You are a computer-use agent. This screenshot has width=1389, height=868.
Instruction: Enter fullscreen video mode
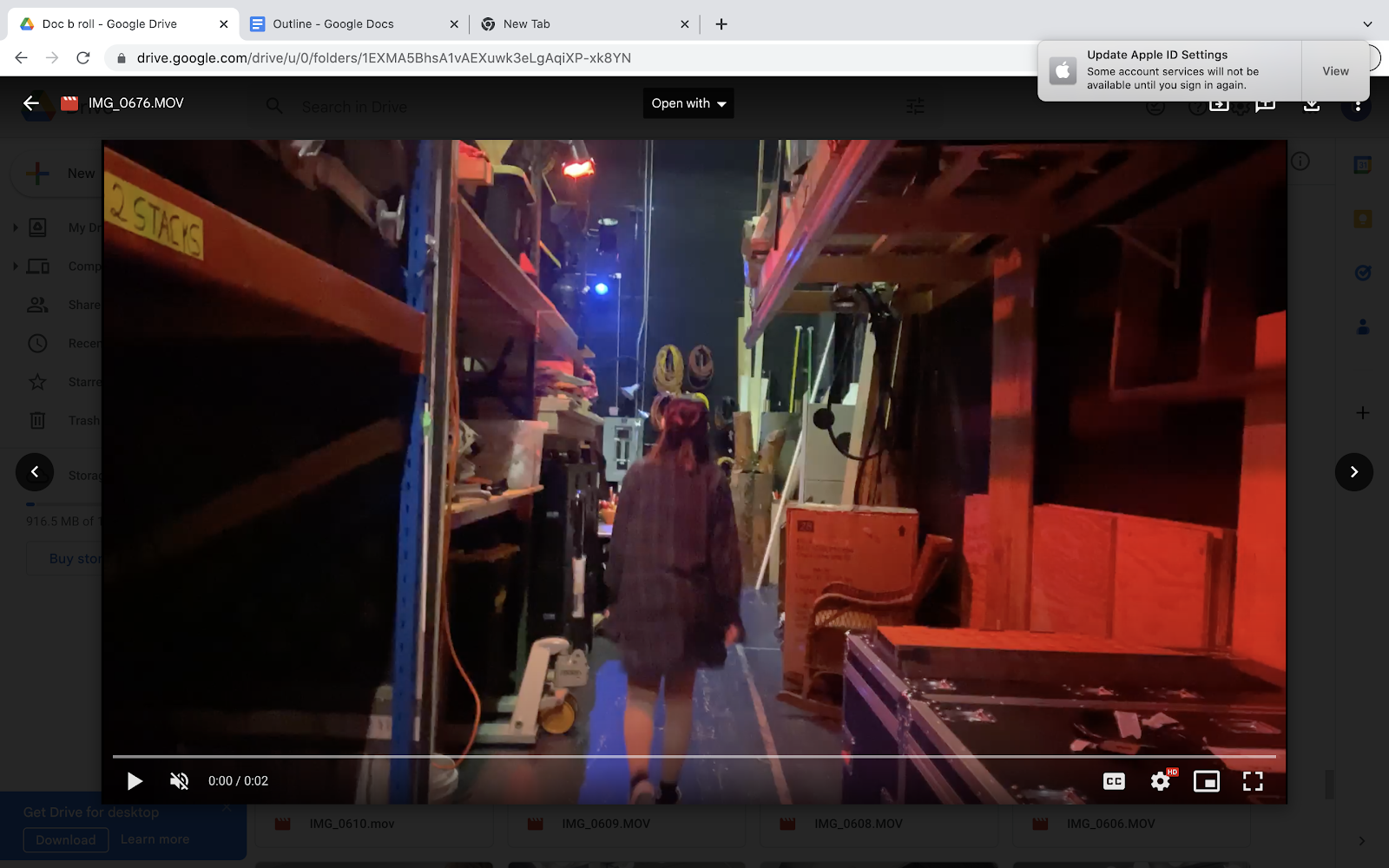click(1253, 781)
